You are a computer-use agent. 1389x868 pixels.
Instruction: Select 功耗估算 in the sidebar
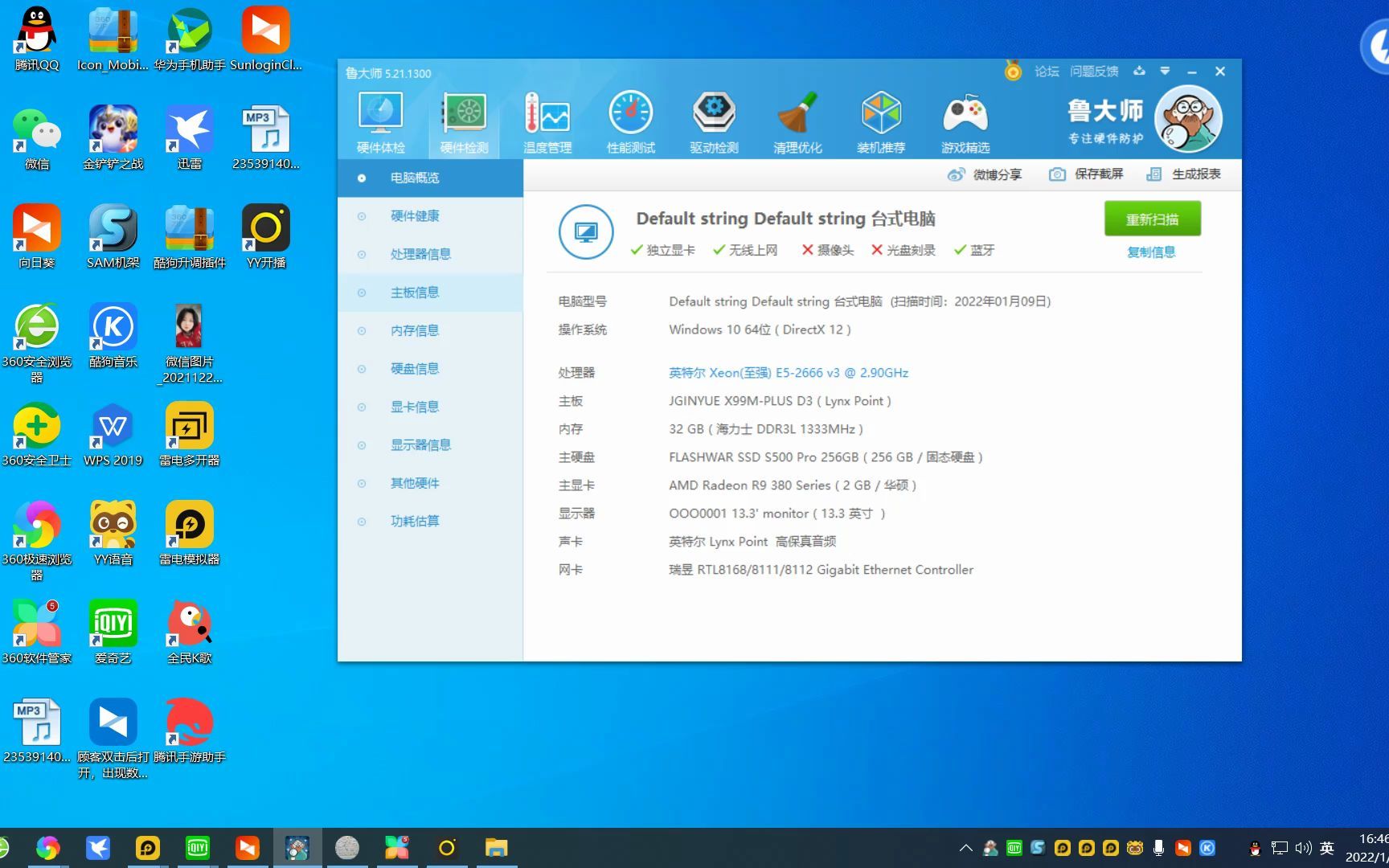click(x=431, y=521)
